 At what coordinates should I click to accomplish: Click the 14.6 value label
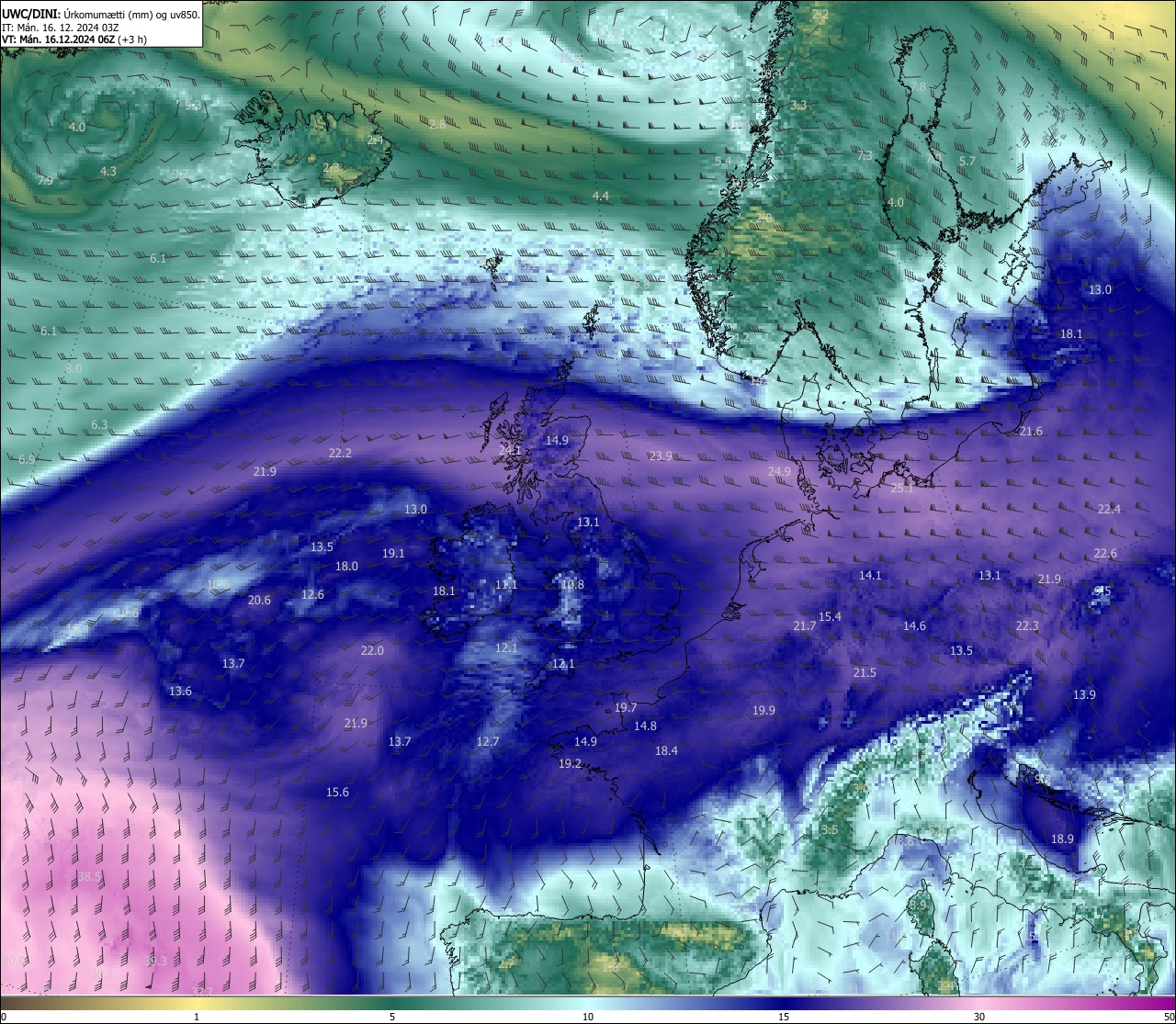[x=914, y=625]
